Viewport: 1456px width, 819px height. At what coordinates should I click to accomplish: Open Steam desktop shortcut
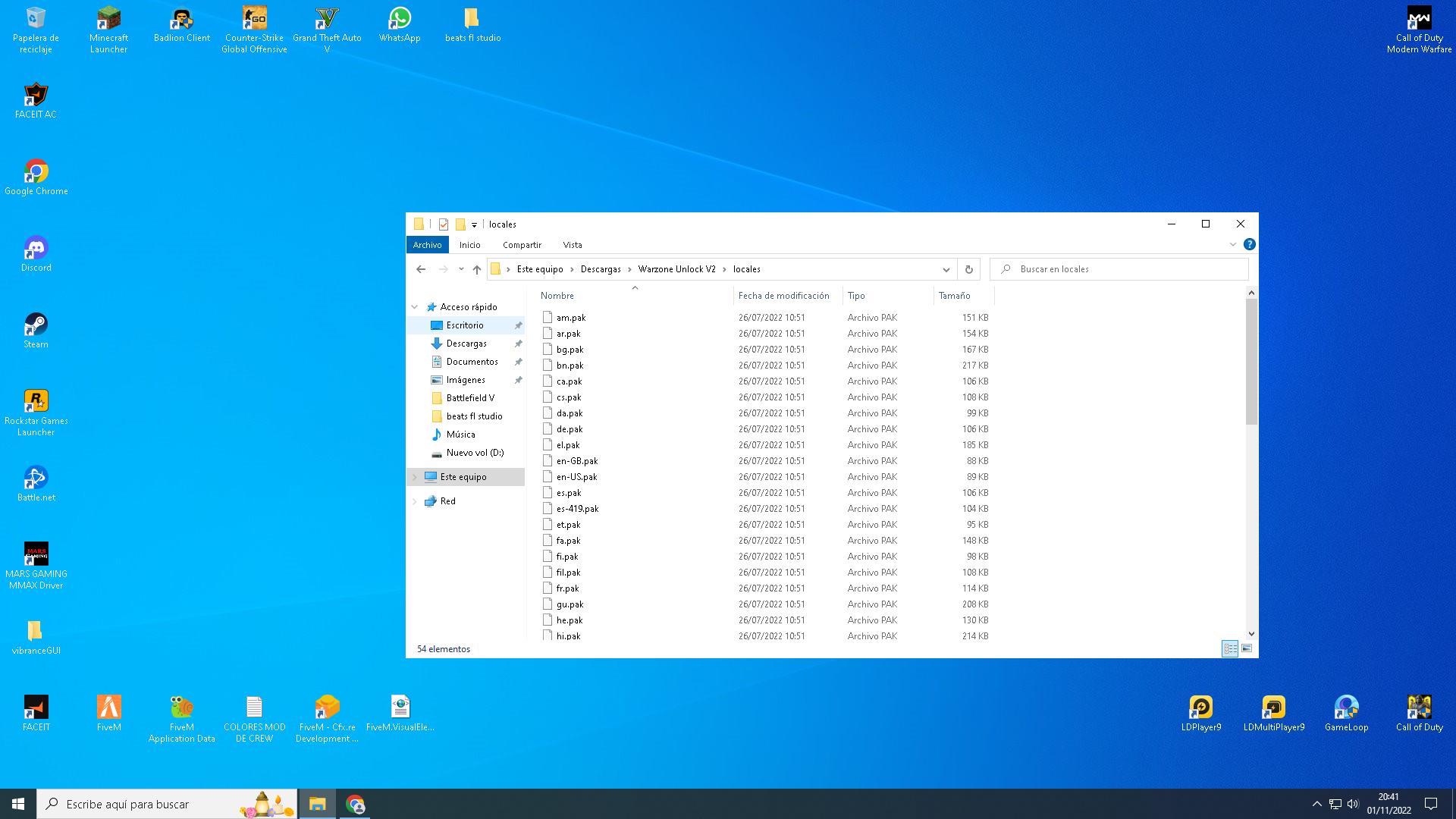tap(36, 331)
